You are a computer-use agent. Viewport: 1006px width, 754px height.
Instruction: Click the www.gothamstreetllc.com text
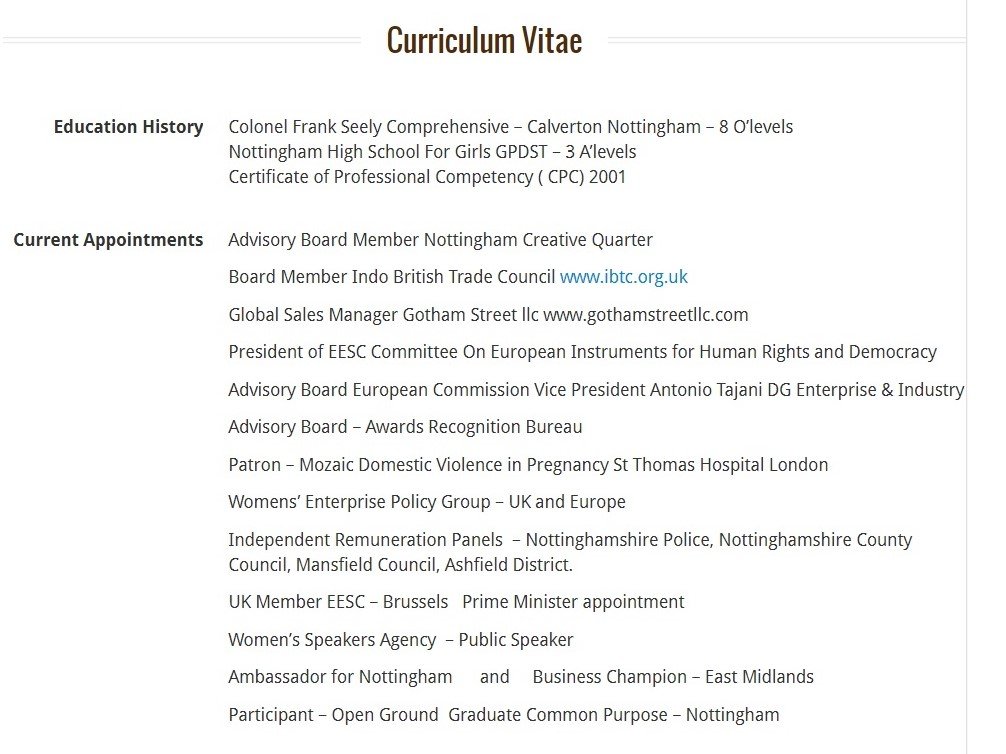645,315
